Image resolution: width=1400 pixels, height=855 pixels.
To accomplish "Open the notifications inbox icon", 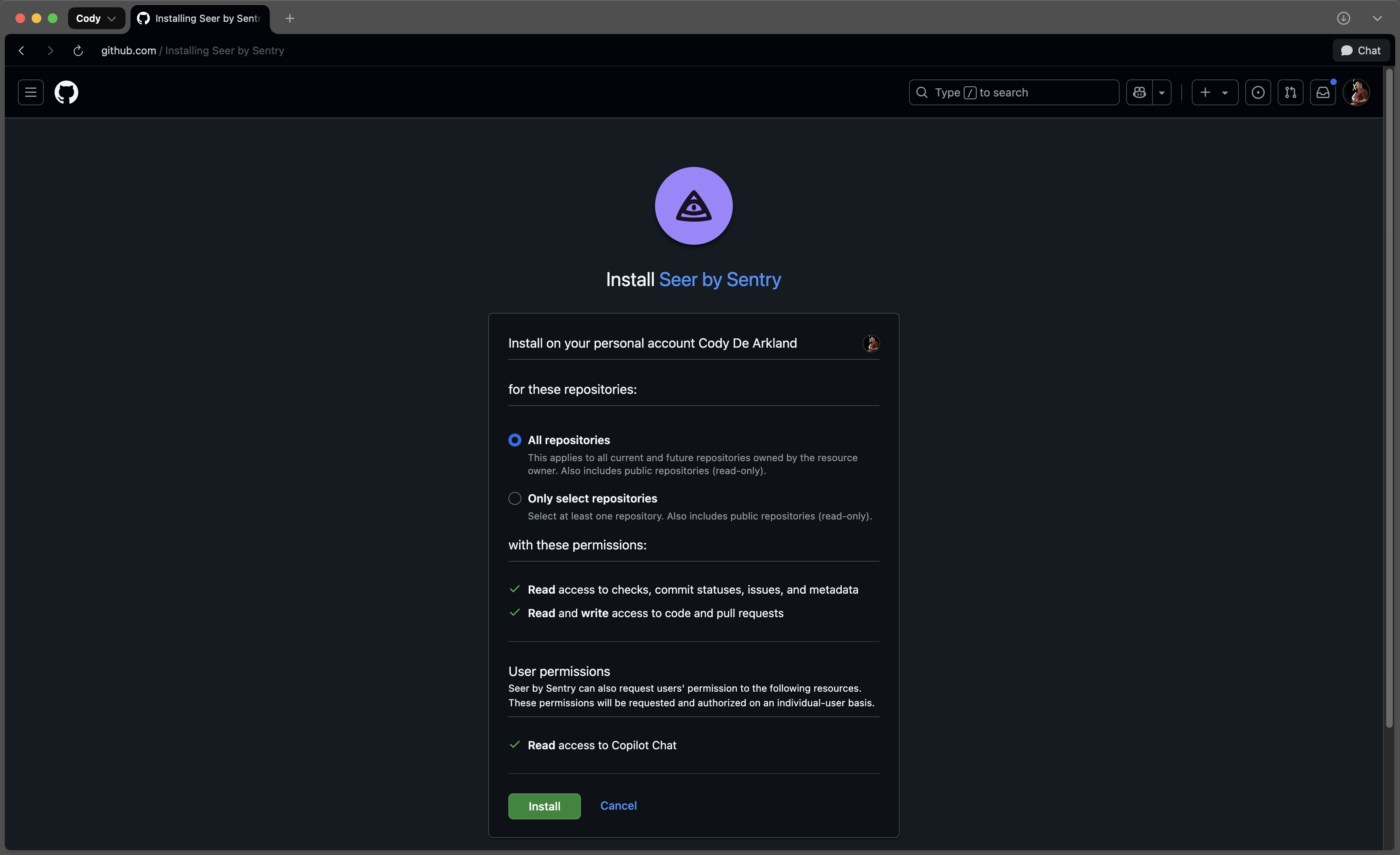I will [1323, 92].
